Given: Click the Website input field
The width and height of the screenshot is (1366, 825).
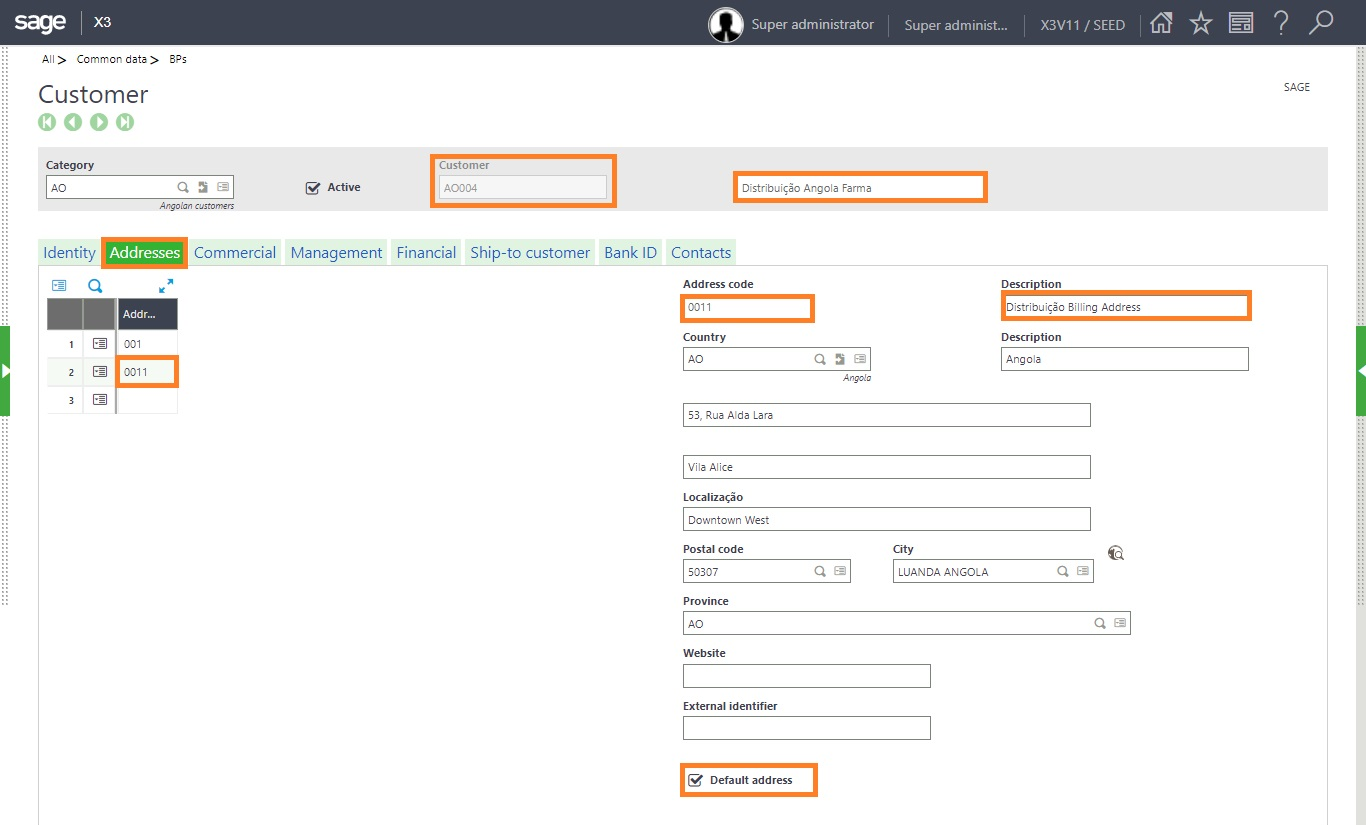Looking at the screenshot, I should (x=807, y=676).
